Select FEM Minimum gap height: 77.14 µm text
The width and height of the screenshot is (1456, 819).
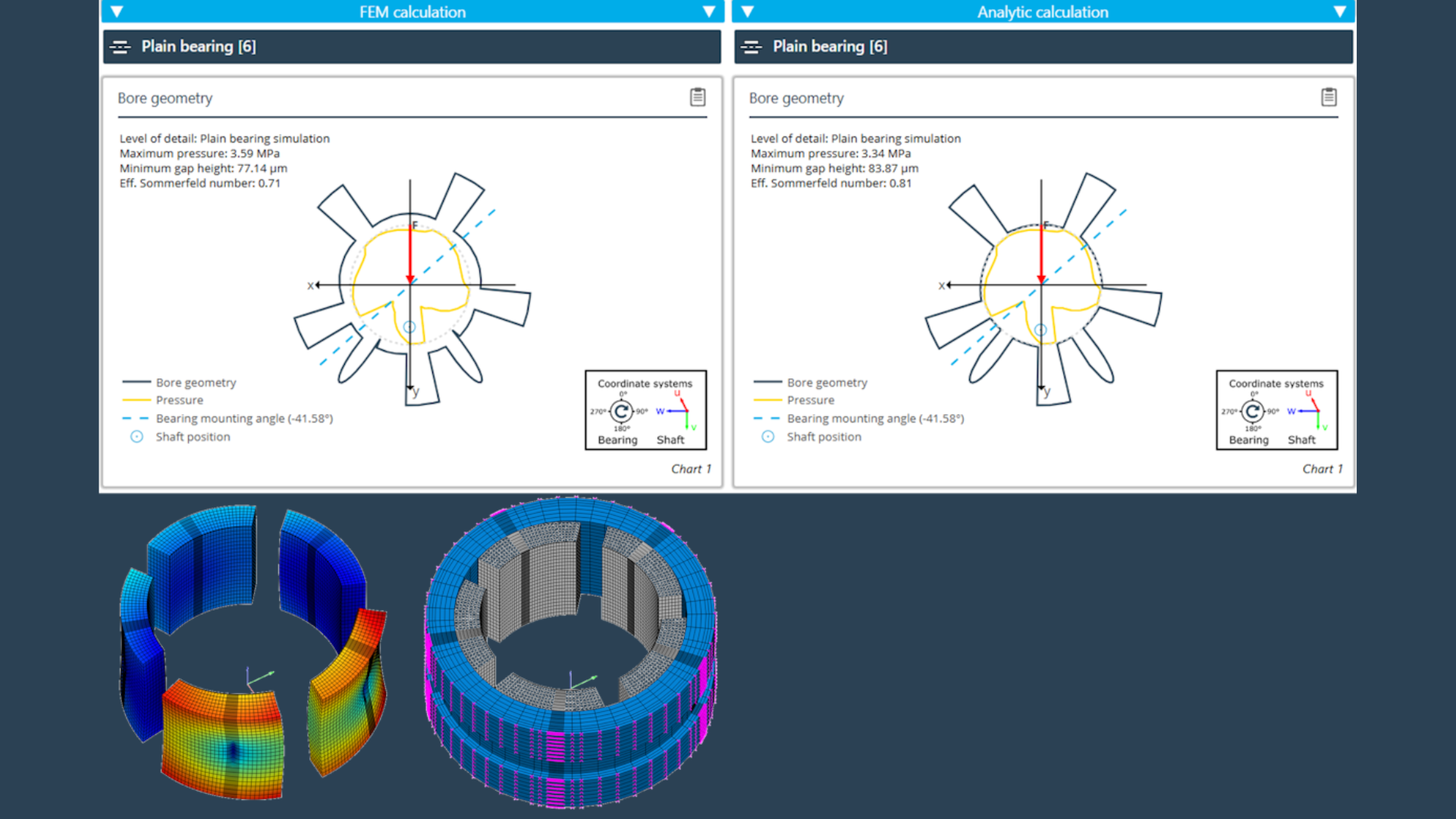203,168
